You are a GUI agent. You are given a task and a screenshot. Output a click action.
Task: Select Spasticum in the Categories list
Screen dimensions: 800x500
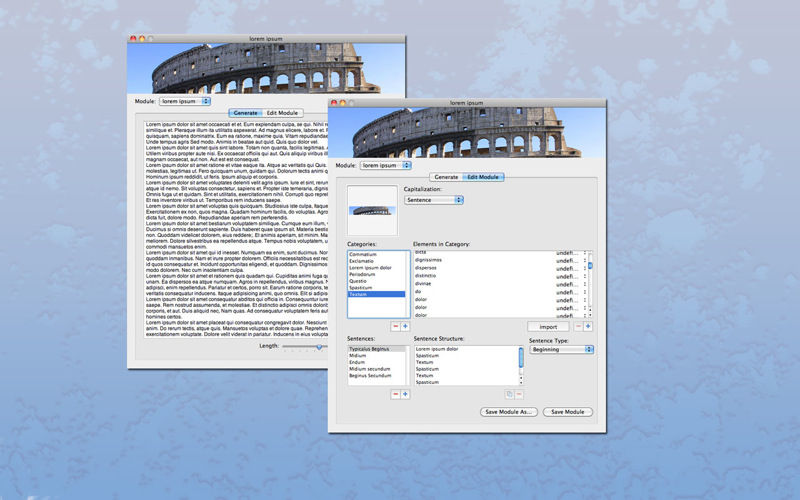pyautogui.click(x=377, y=287)
